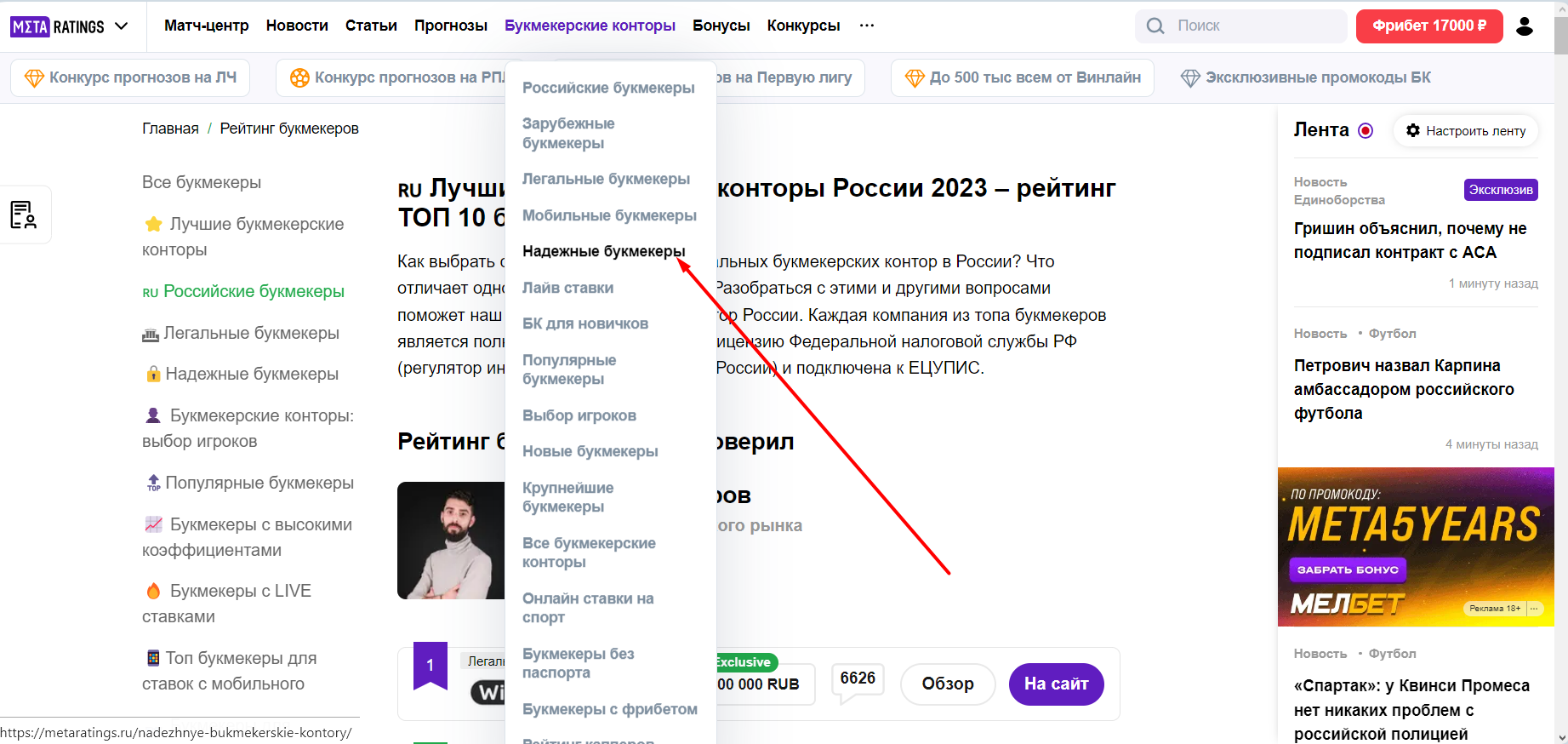Click the Настроить ленту button
1568x744 pixels.
[x=1466, y=130]
